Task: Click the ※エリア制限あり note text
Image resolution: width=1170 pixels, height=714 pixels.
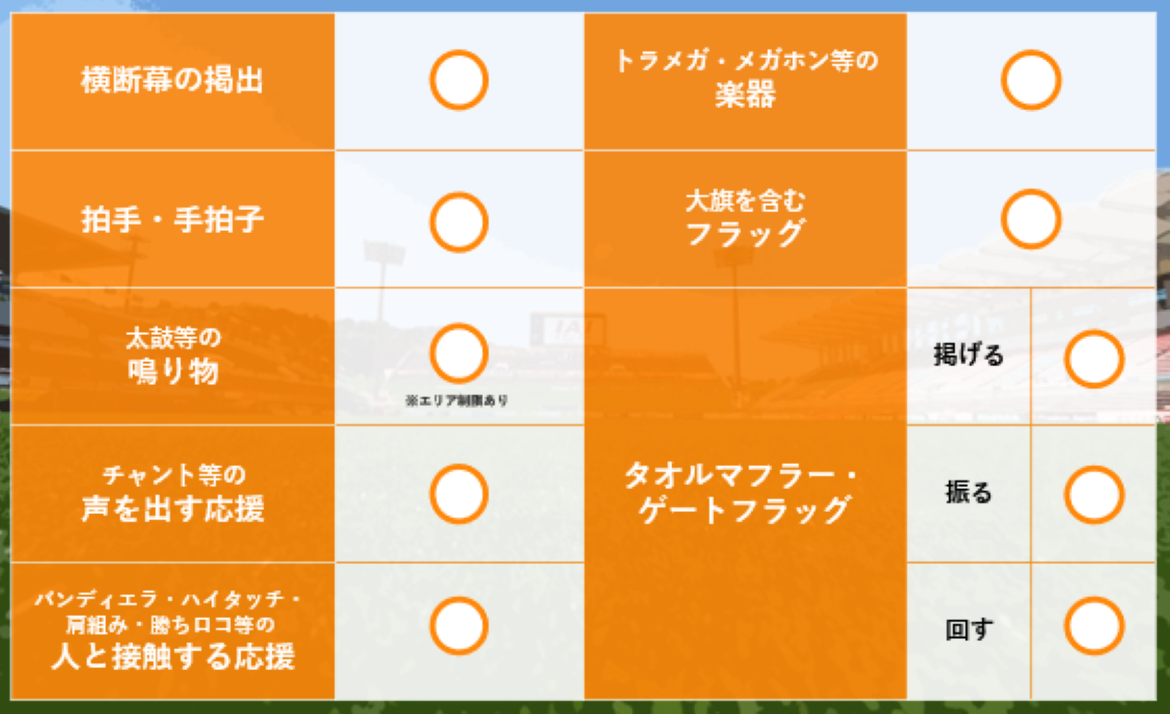Action: (457, 400)
